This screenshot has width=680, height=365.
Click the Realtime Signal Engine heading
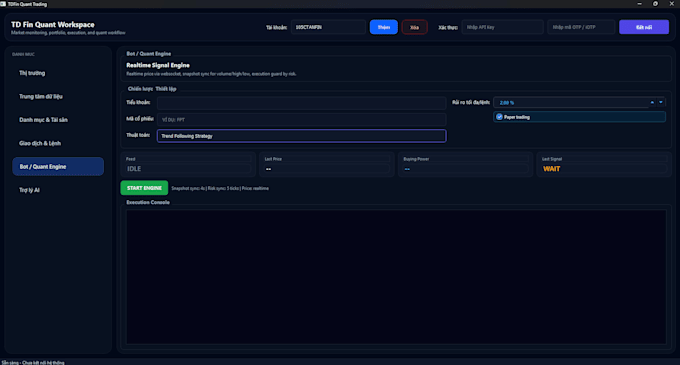158,65
